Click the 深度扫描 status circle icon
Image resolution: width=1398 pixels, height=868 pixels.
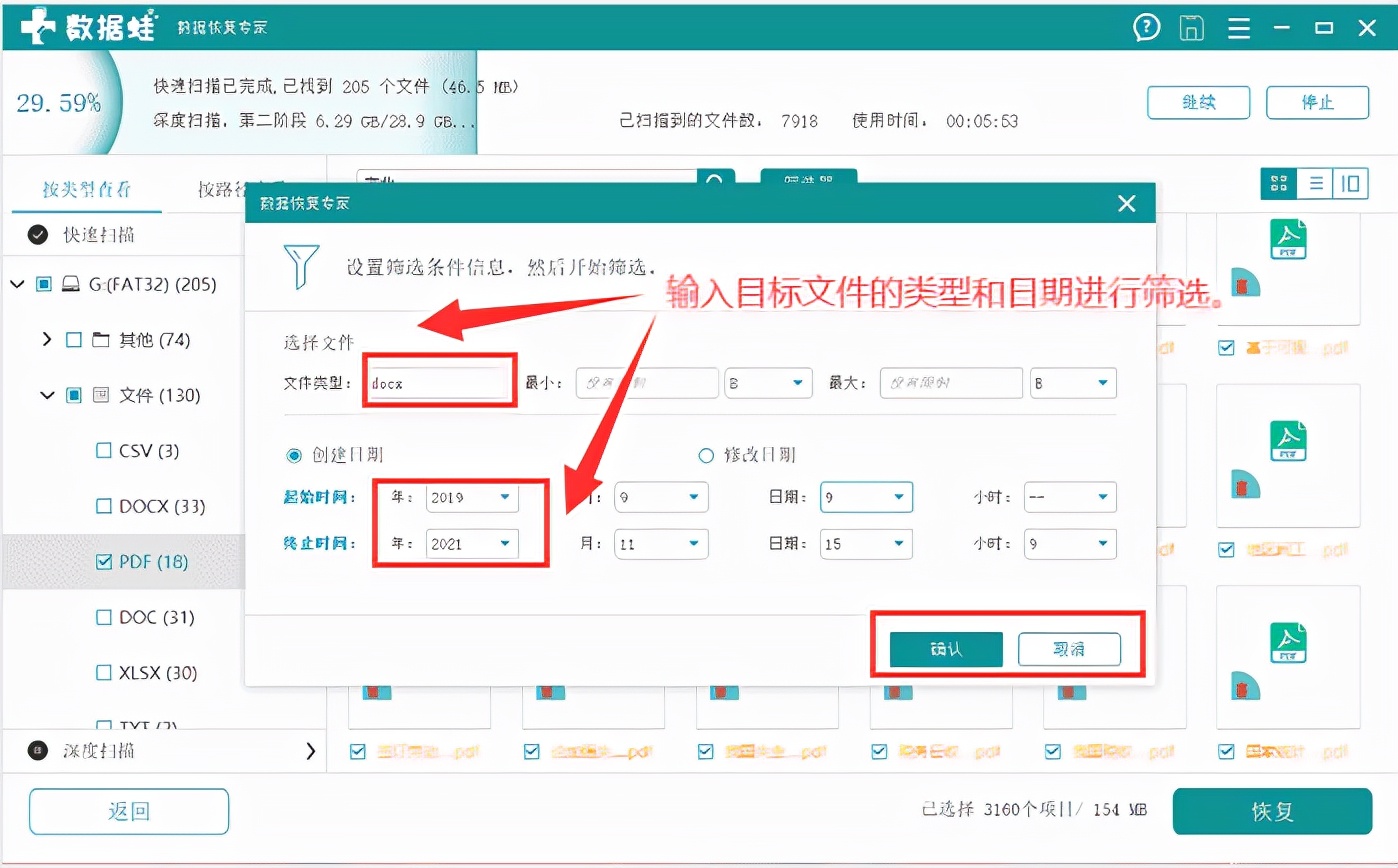click(38, 751)
